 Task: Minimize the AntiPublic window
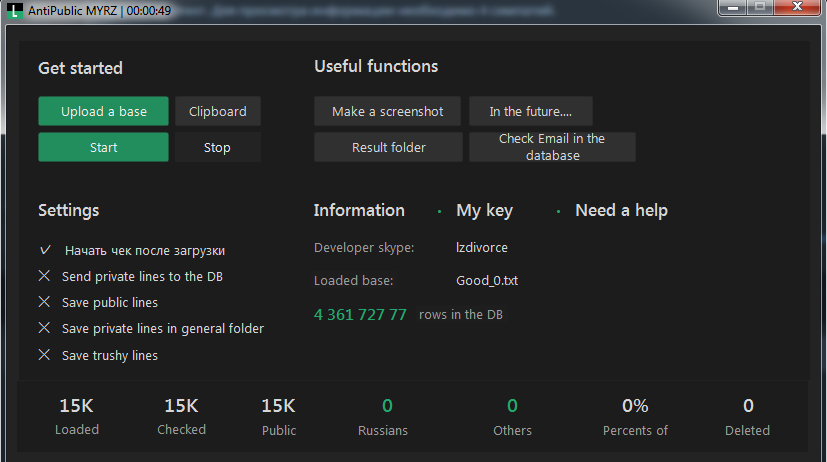point(736,8)
